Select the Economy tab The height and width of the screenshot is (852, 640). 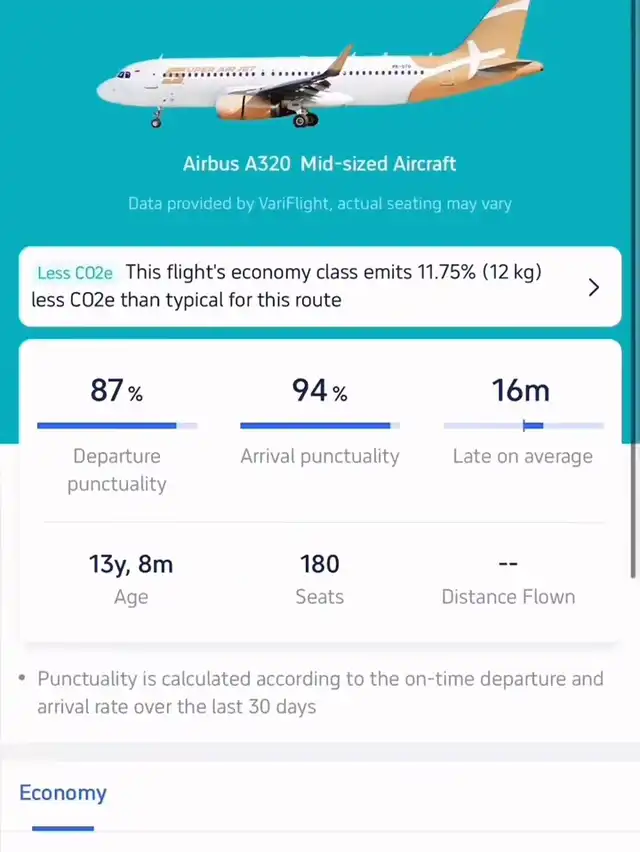pos(63,793)
